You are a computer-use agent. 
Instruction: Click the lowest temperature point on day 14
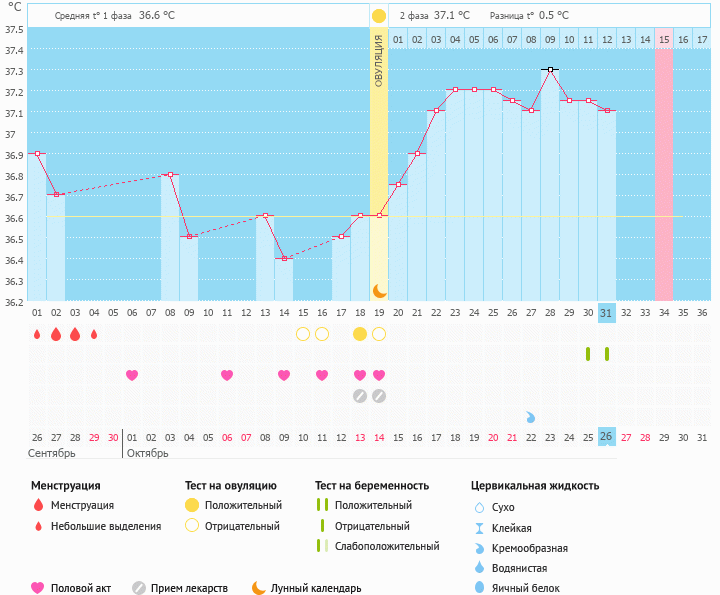[x=284, y=258]
